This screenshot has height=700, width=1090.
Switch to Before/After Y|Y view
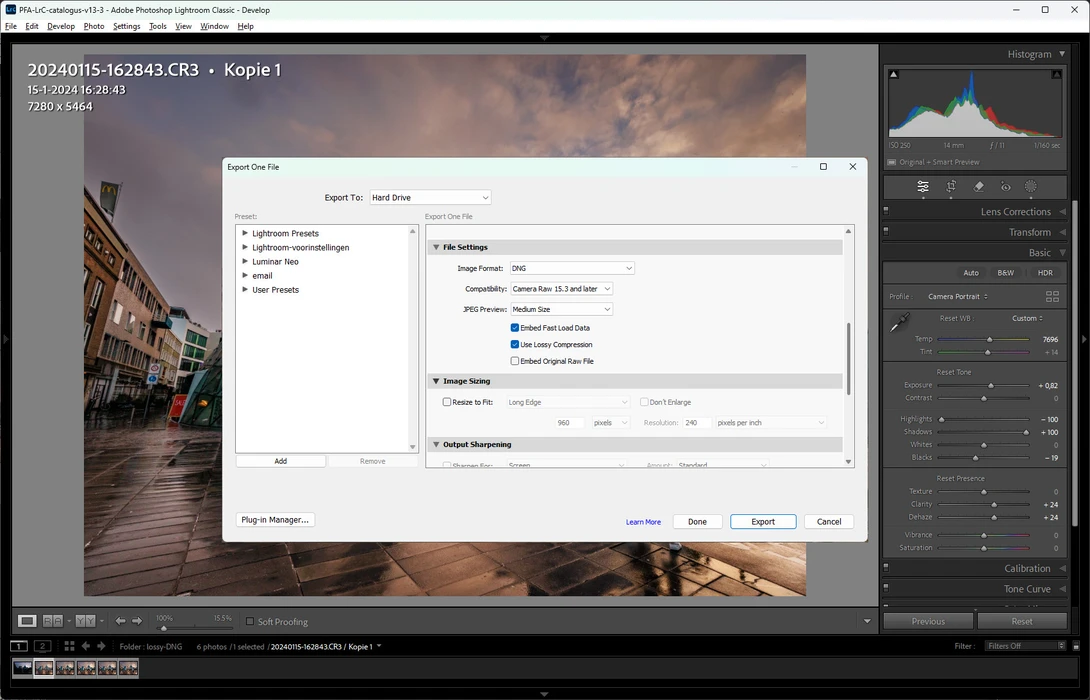(x=86, y=621)
